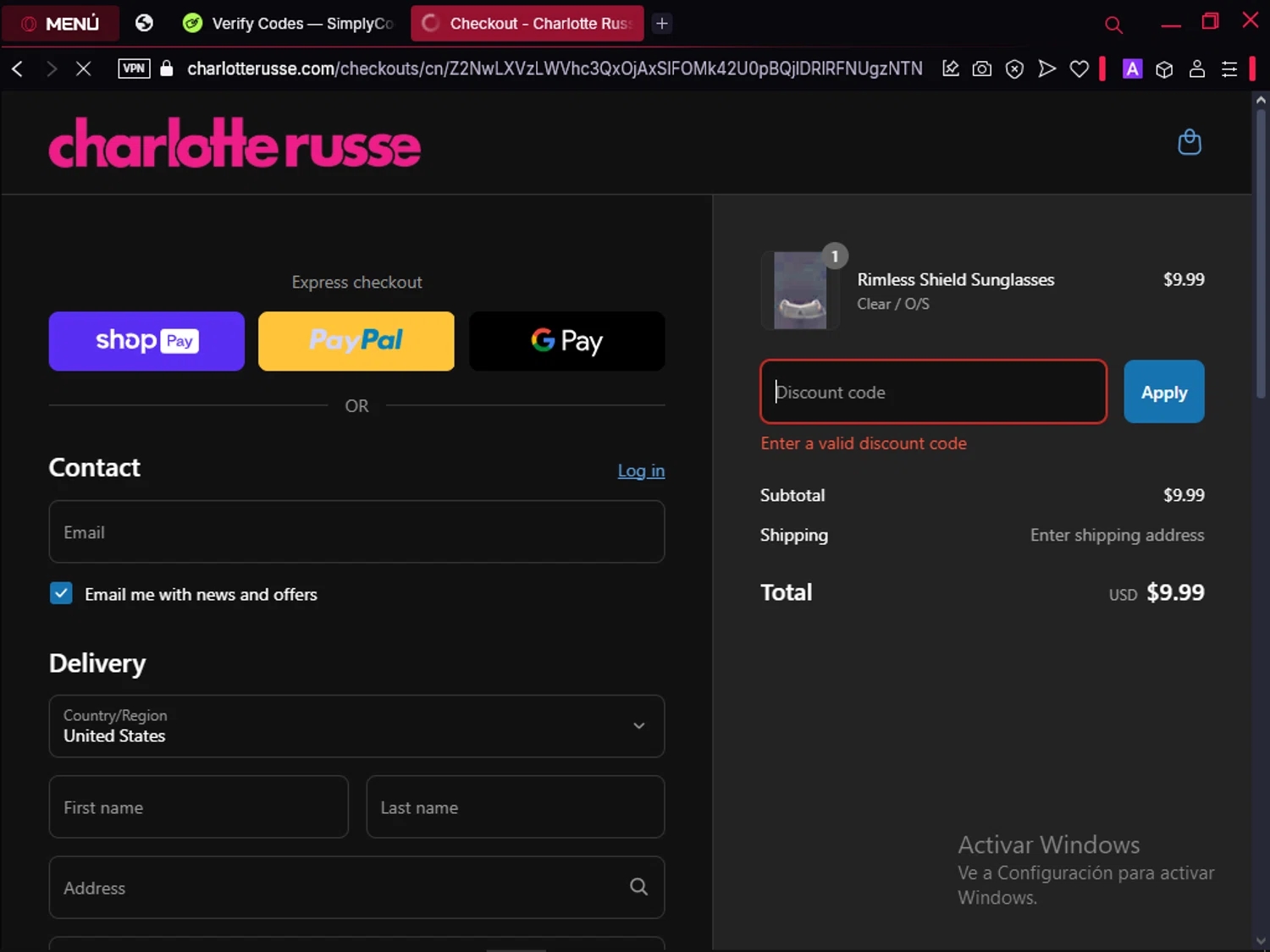The width and height of the screenshot is (1270, 952).
Task: Click the address search magnifier icon
Action: click(x=638, y=886)
